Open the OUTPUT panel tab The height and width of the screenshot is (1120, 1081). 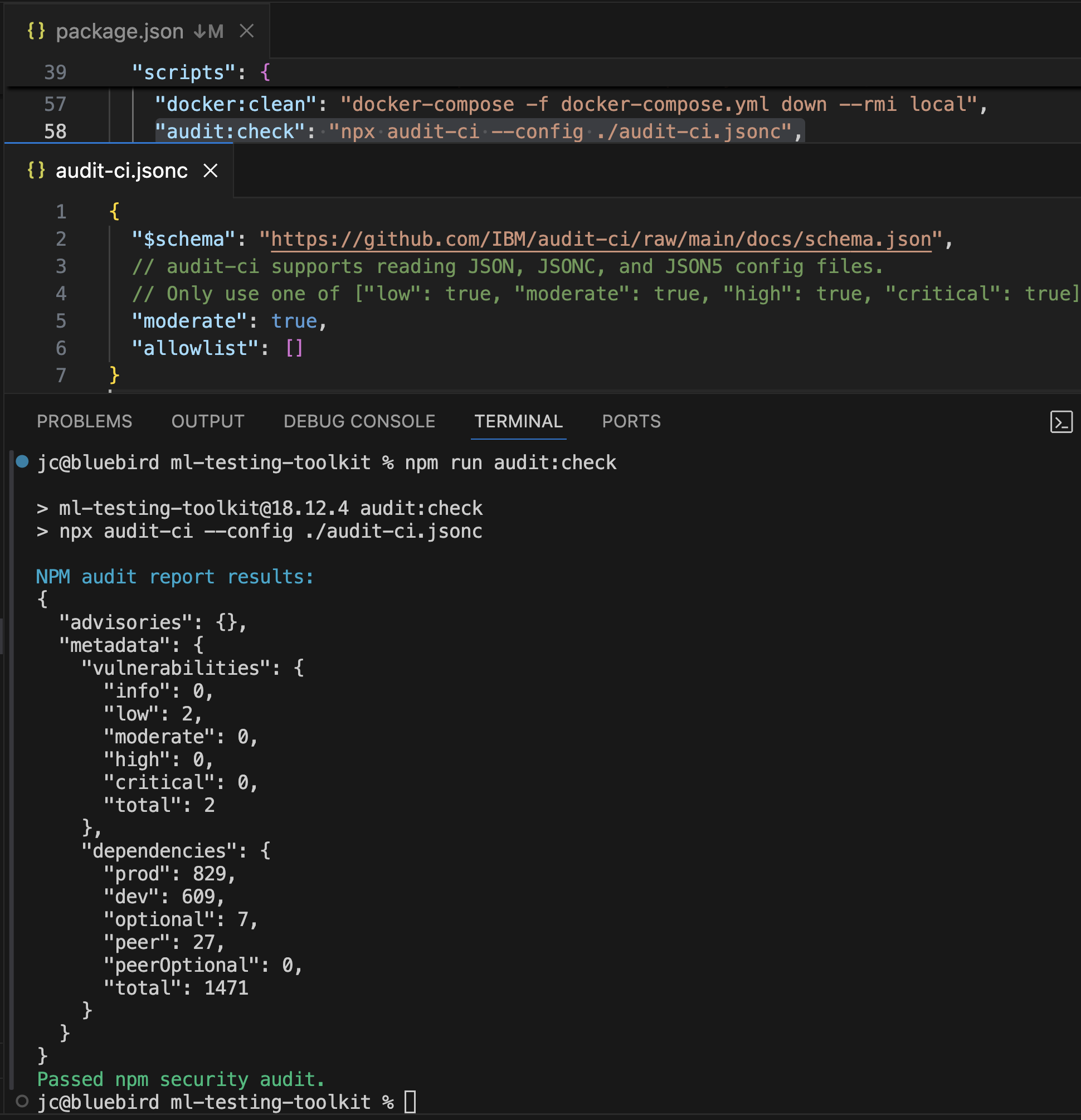208,421
